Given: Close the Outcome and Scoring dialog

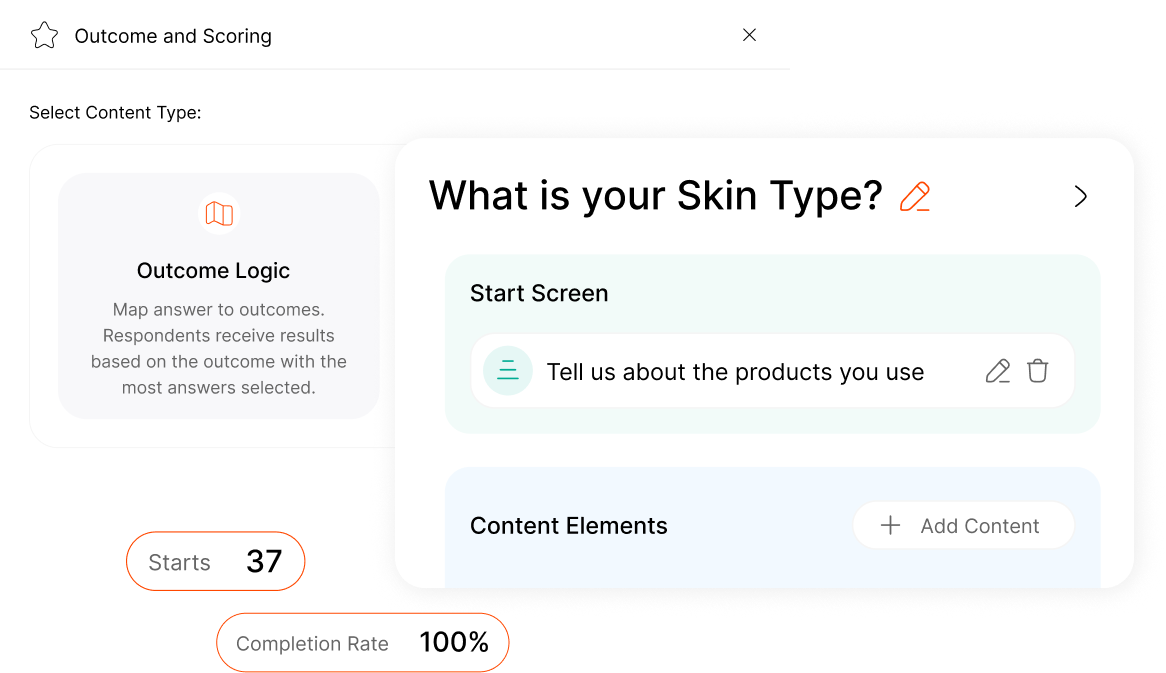Looking at the screenshot, I should coord(749,35).
